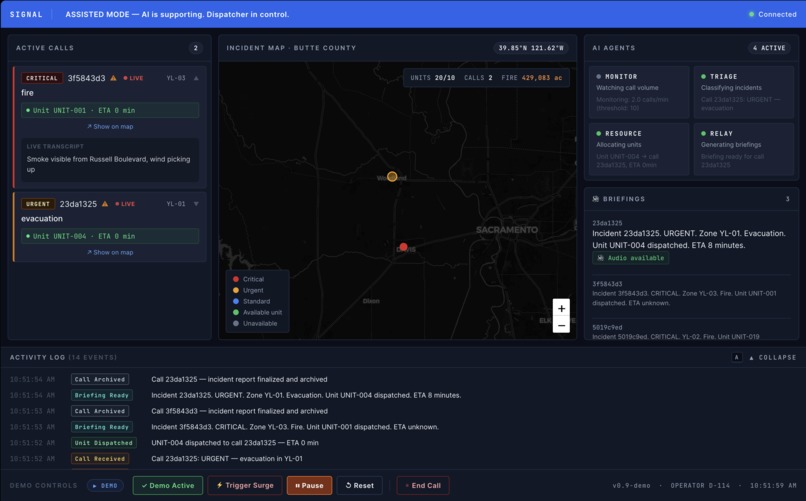Zoom out on the incident map

point(561,325)
